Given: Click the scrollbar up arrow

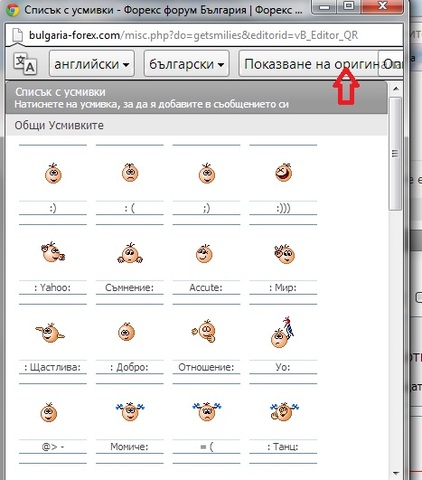Looking at the screenshot, I should point(396,89).
